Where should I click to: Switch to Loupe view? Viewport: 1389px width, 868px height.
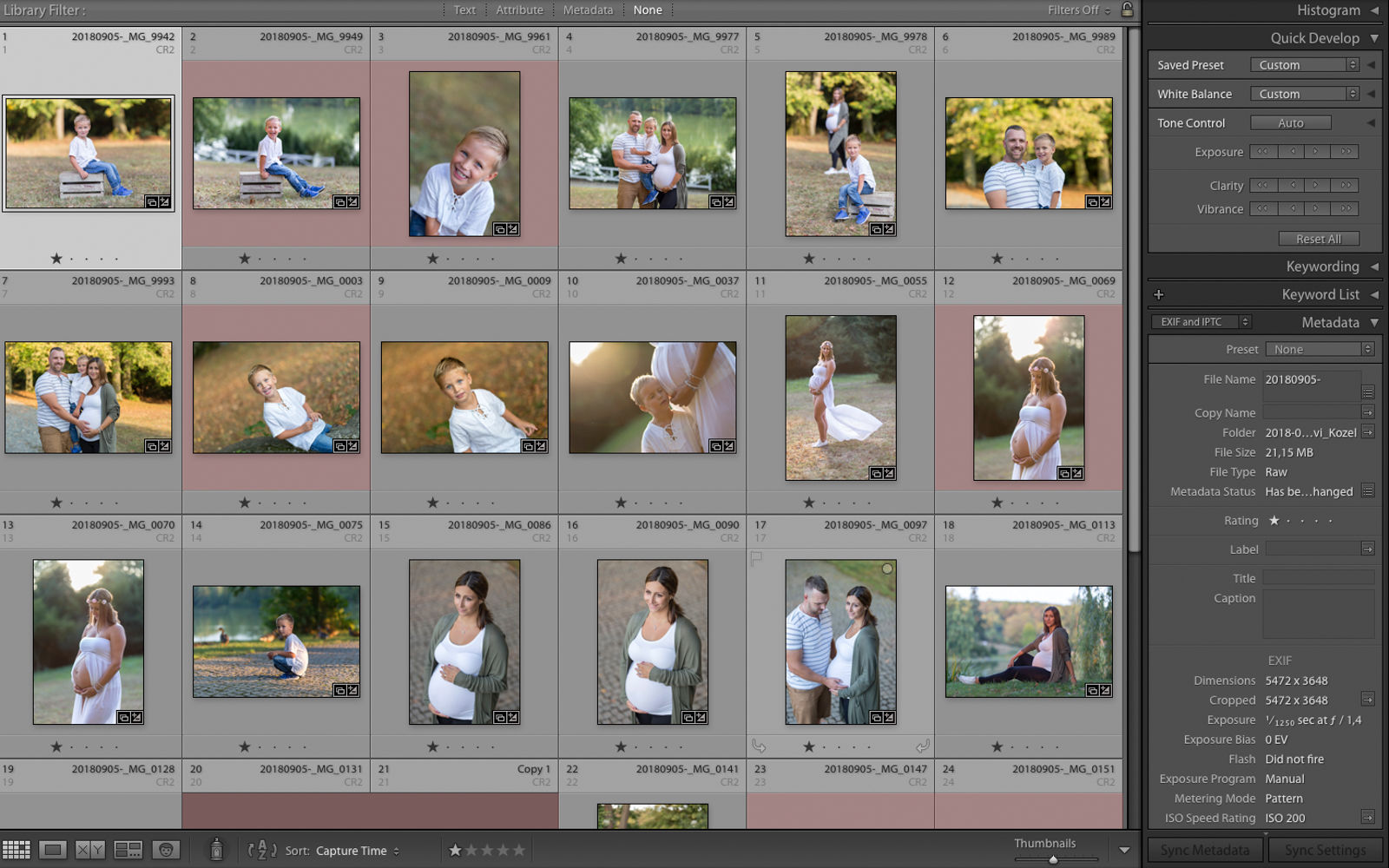[x=53, y=850]
